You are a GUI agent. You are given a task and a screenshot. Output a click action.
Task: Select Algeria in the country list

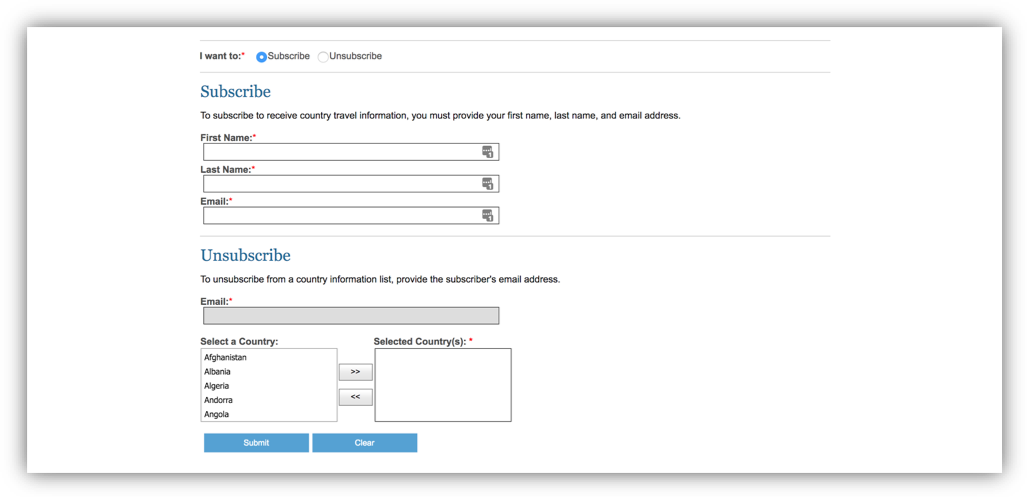pos(269,386)
